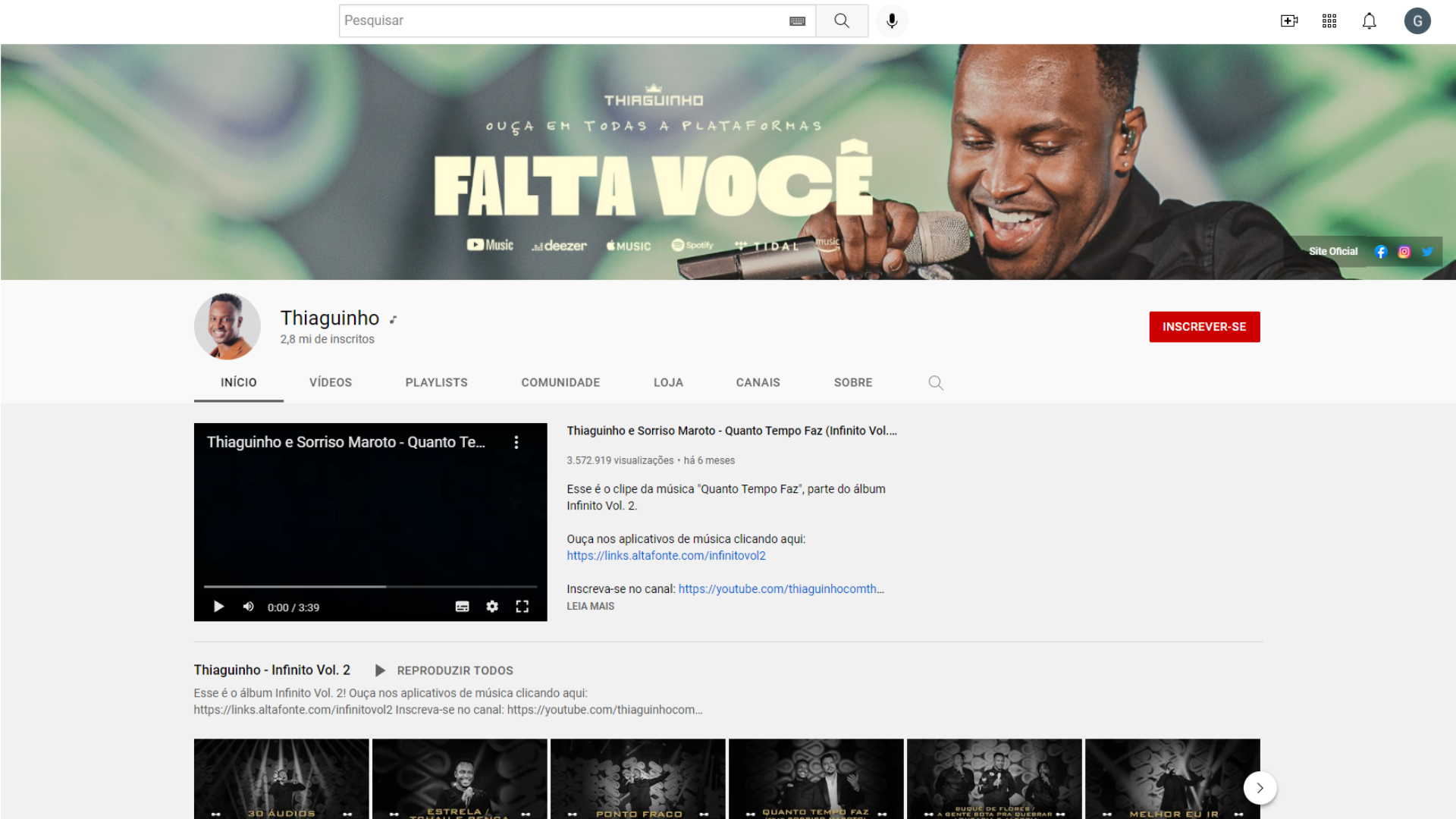
Task: Open the video player settings gear
Action: (x=492, y=607)
